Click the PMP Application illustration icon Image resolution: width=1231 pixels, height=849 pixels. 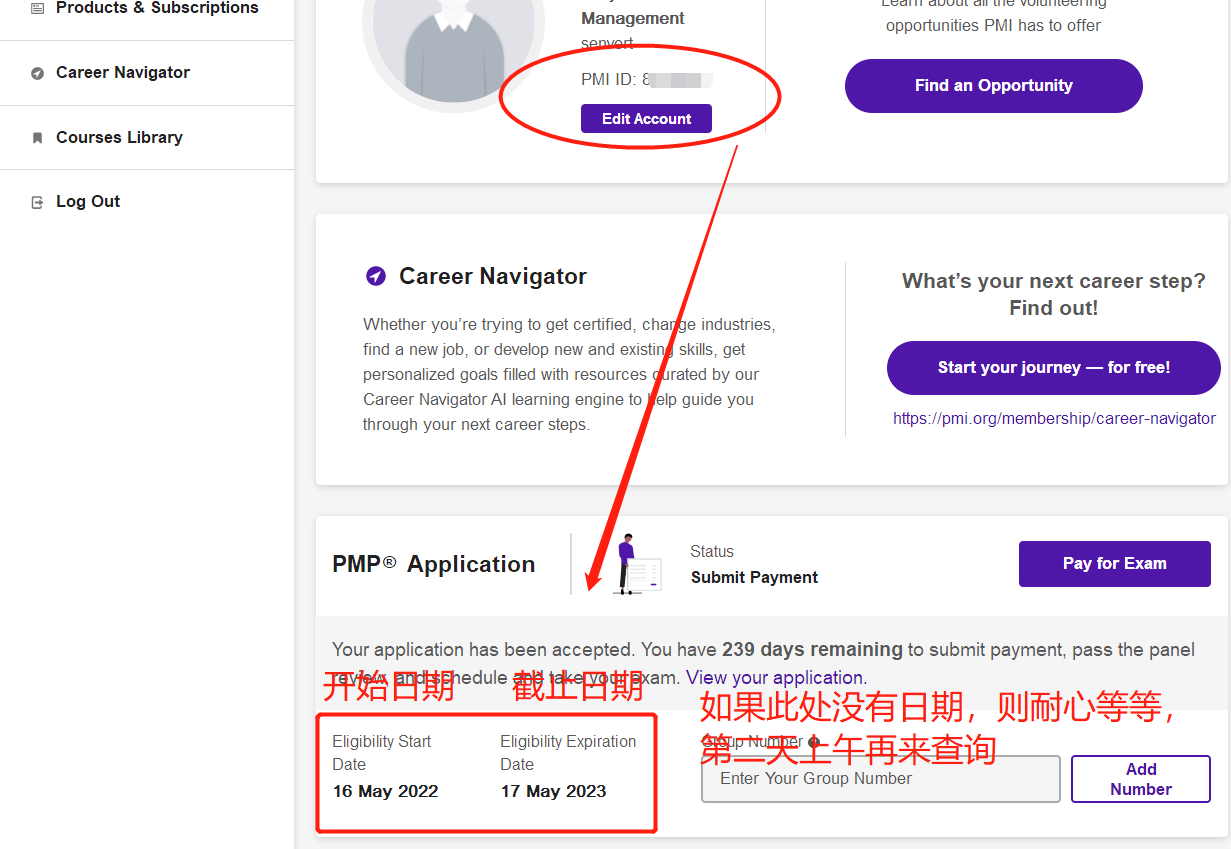[x=637, y=564]
